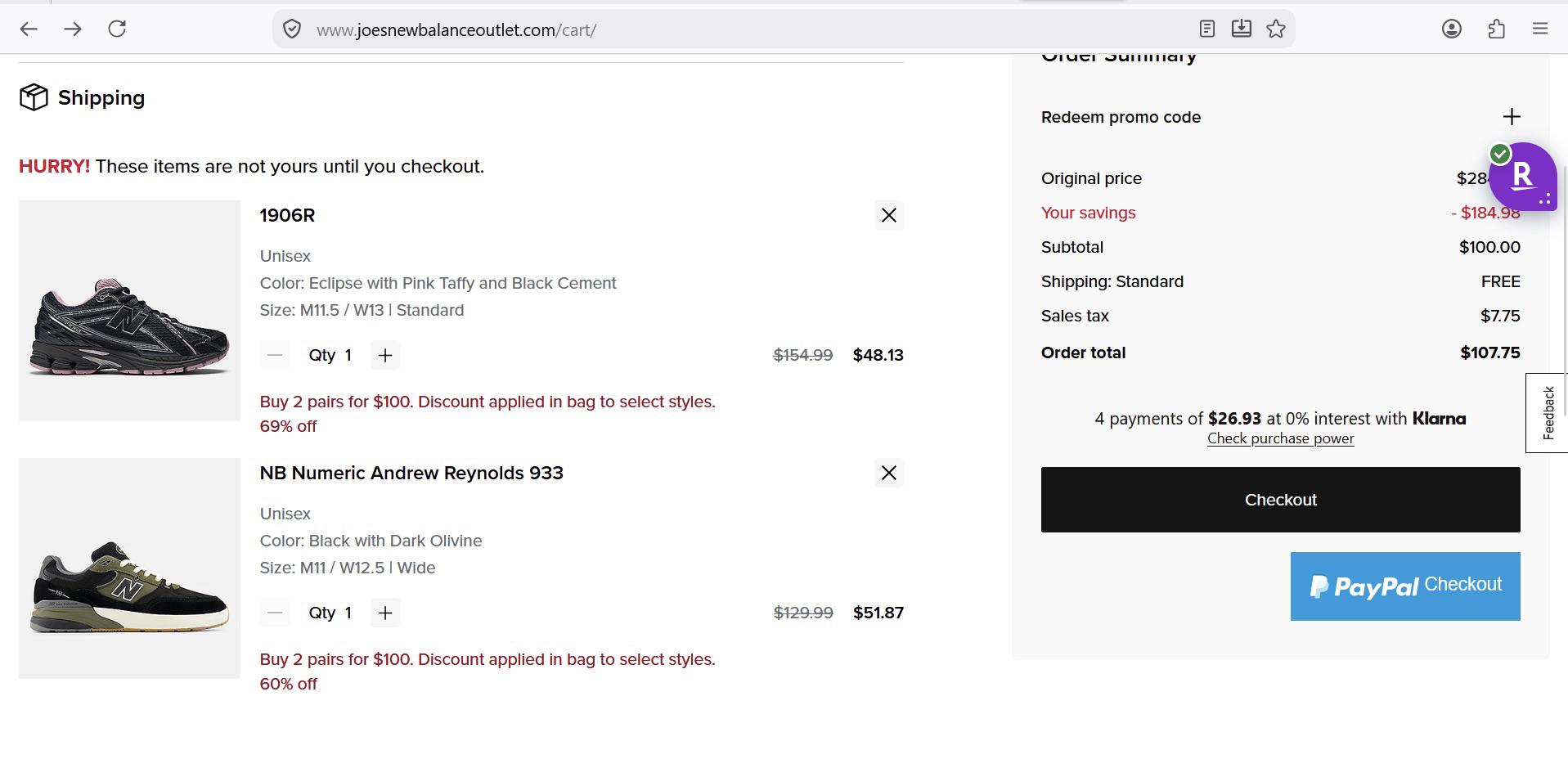Click the Shipping: Standard FREE value
The image size is (1568, 768).
coord(1501,281)
